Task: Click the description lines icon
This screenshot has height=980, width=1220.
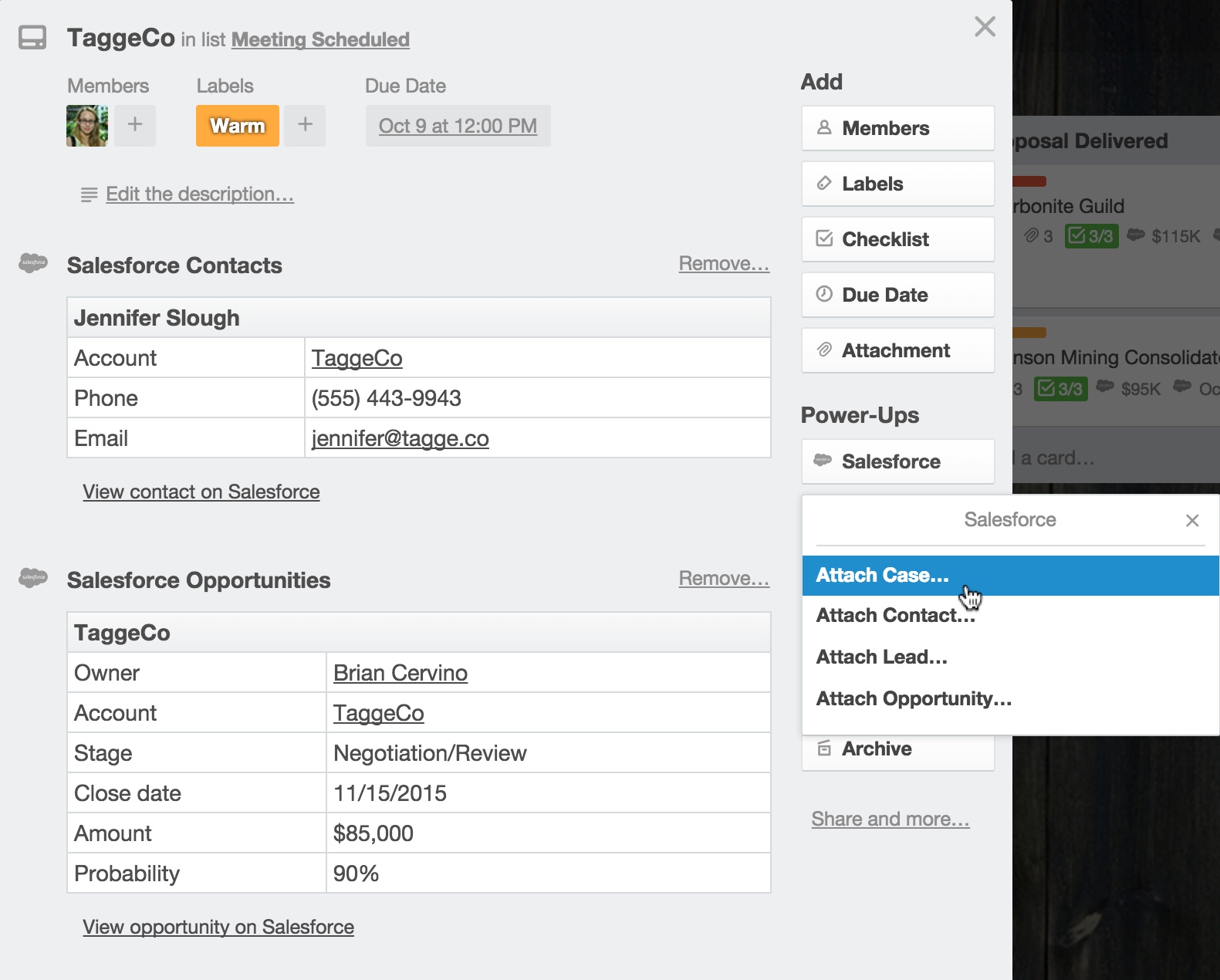Action: pos(90,194)
